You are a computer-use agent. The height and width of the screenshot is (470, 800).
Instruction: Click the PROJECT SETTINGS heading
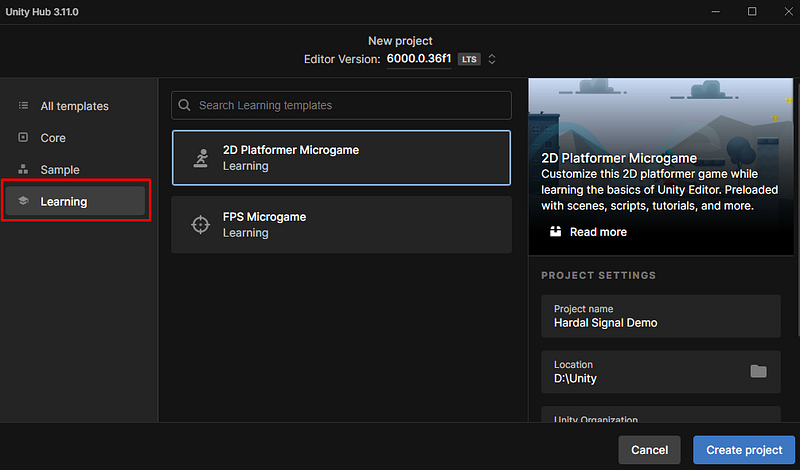click(598, 276)
